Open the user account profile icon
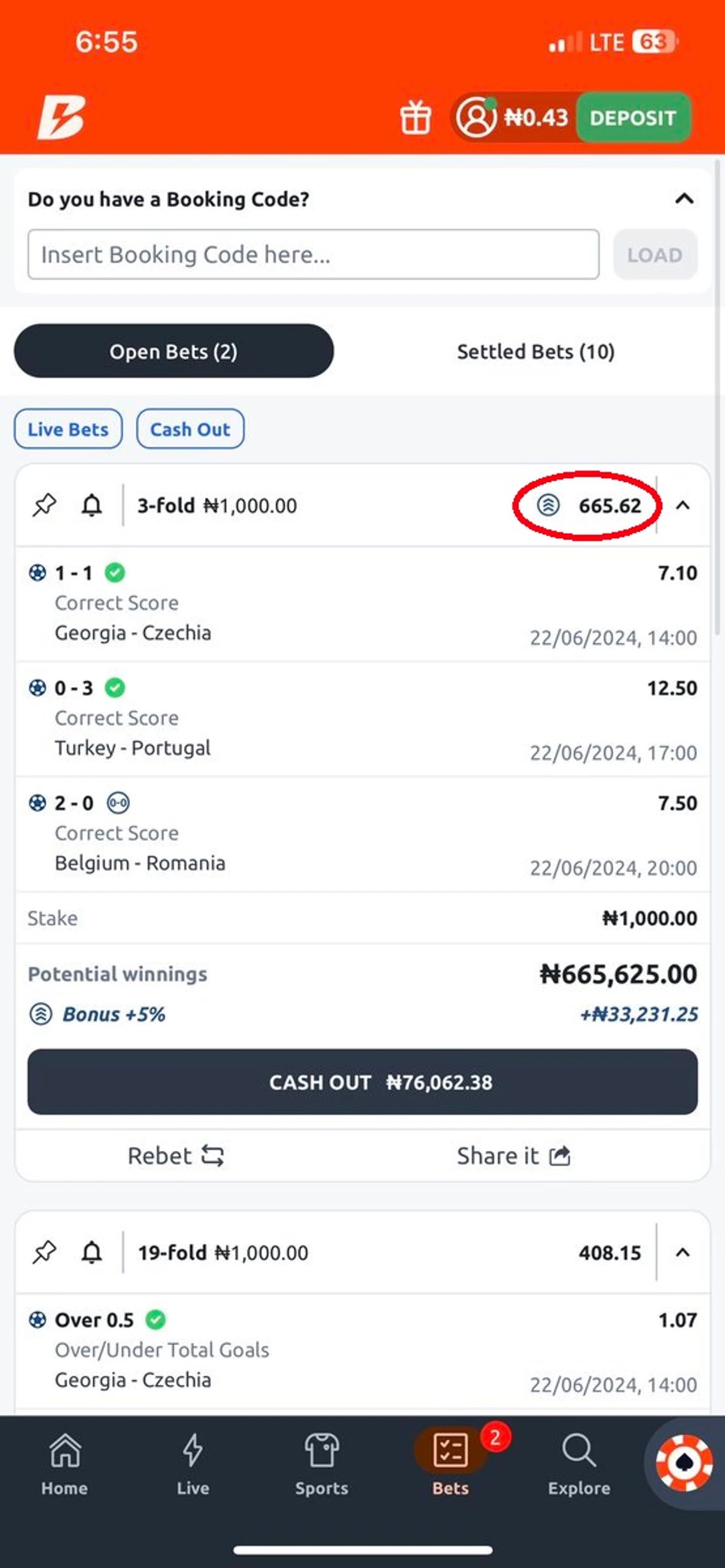 pyautogui.click(x=477, y=118)
